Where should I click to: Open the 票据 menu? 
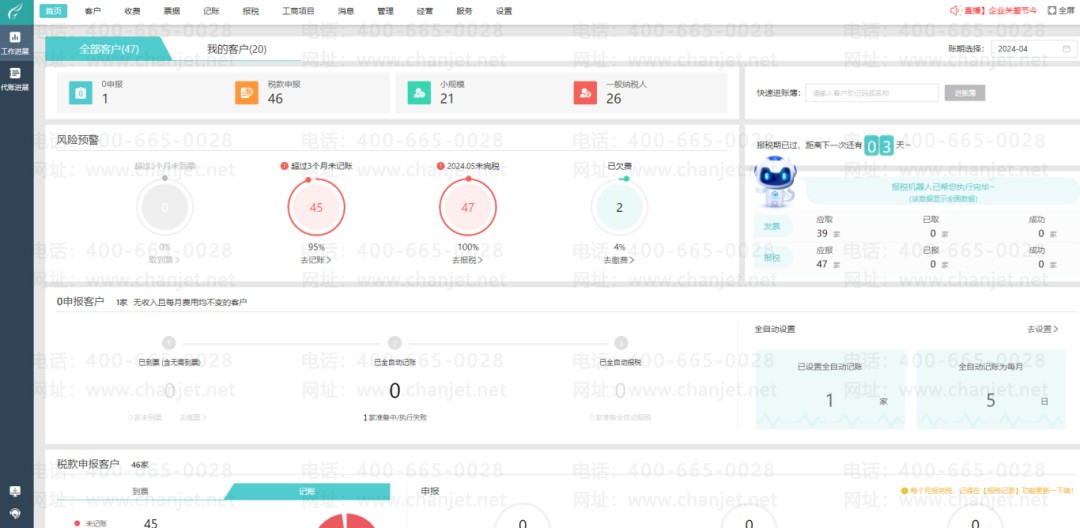click(172, 11)
